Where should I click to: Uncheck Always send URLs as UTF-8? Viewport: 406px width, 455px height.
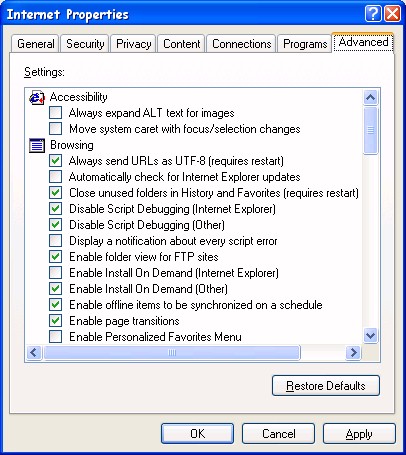pos(55,161)
